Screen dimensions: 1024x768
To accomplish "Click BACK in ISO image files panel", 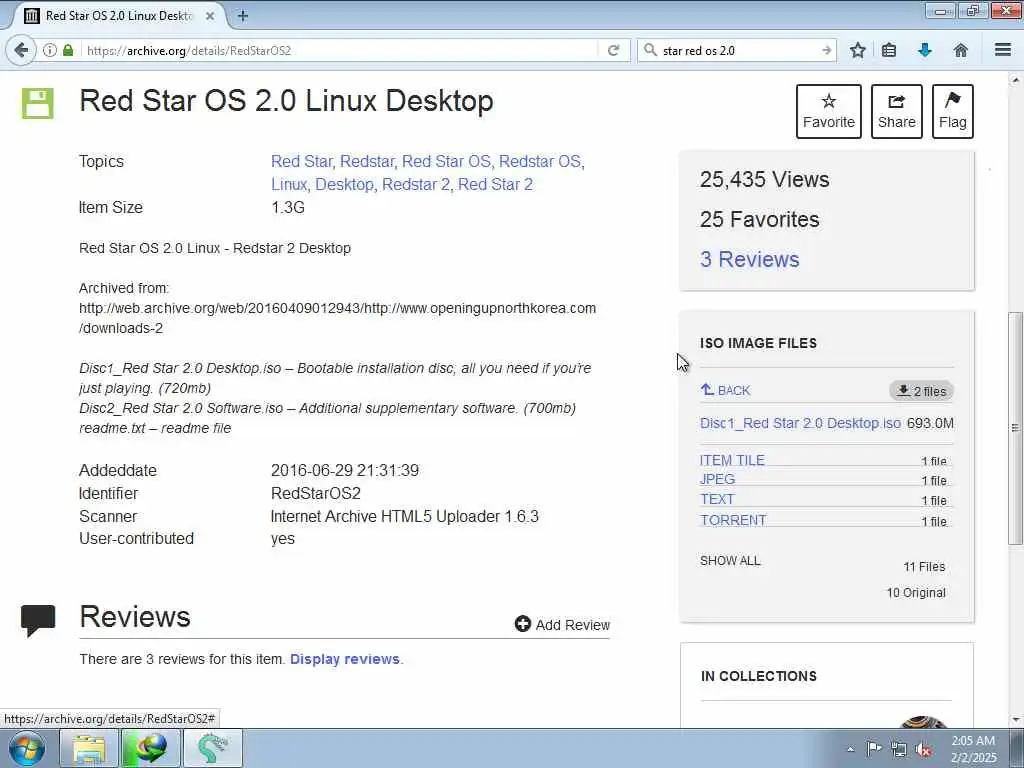I will click(726, 390).
